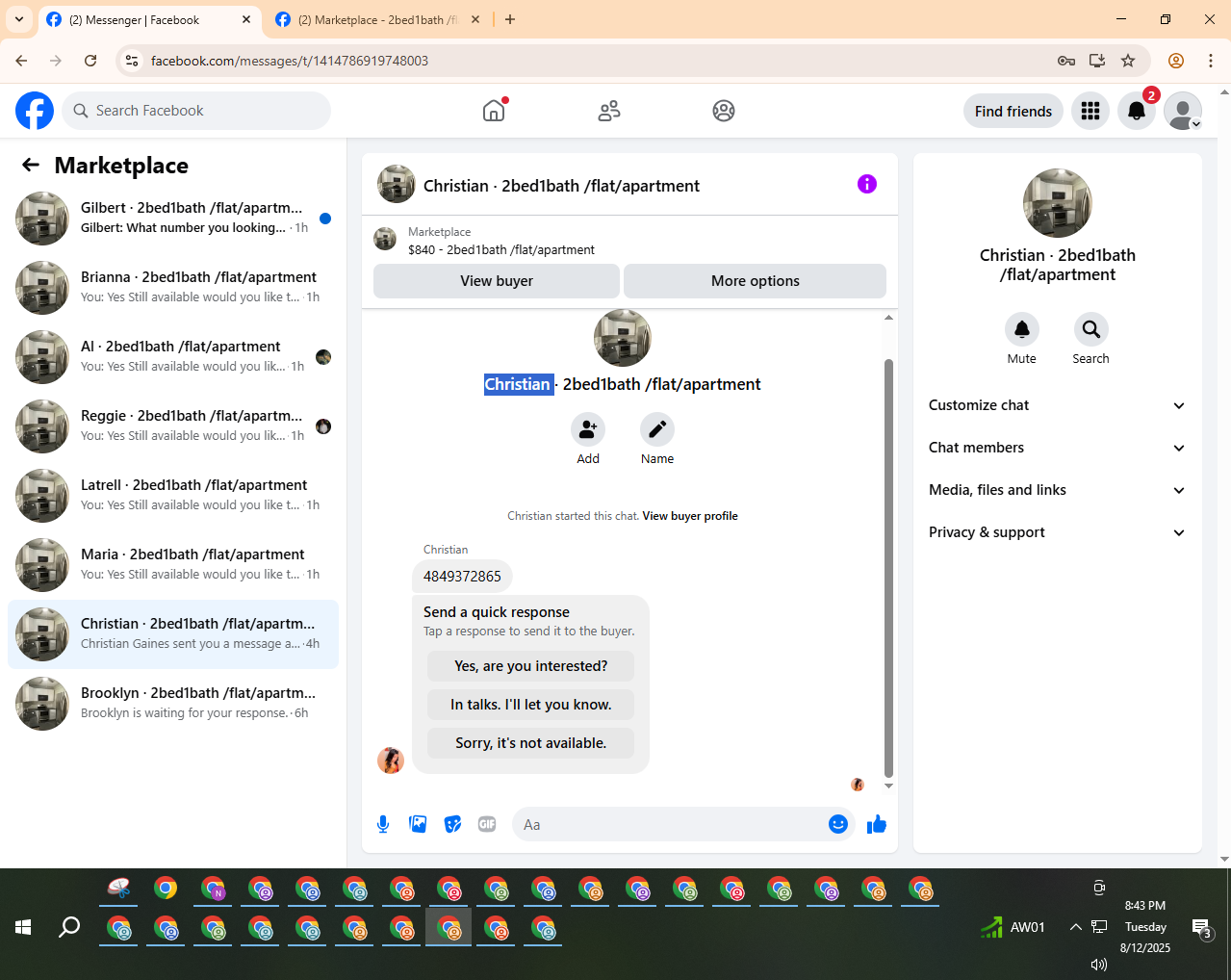1231x980 pixels.
Task: Open a new browser tab
Action: (x=510, y=19)
